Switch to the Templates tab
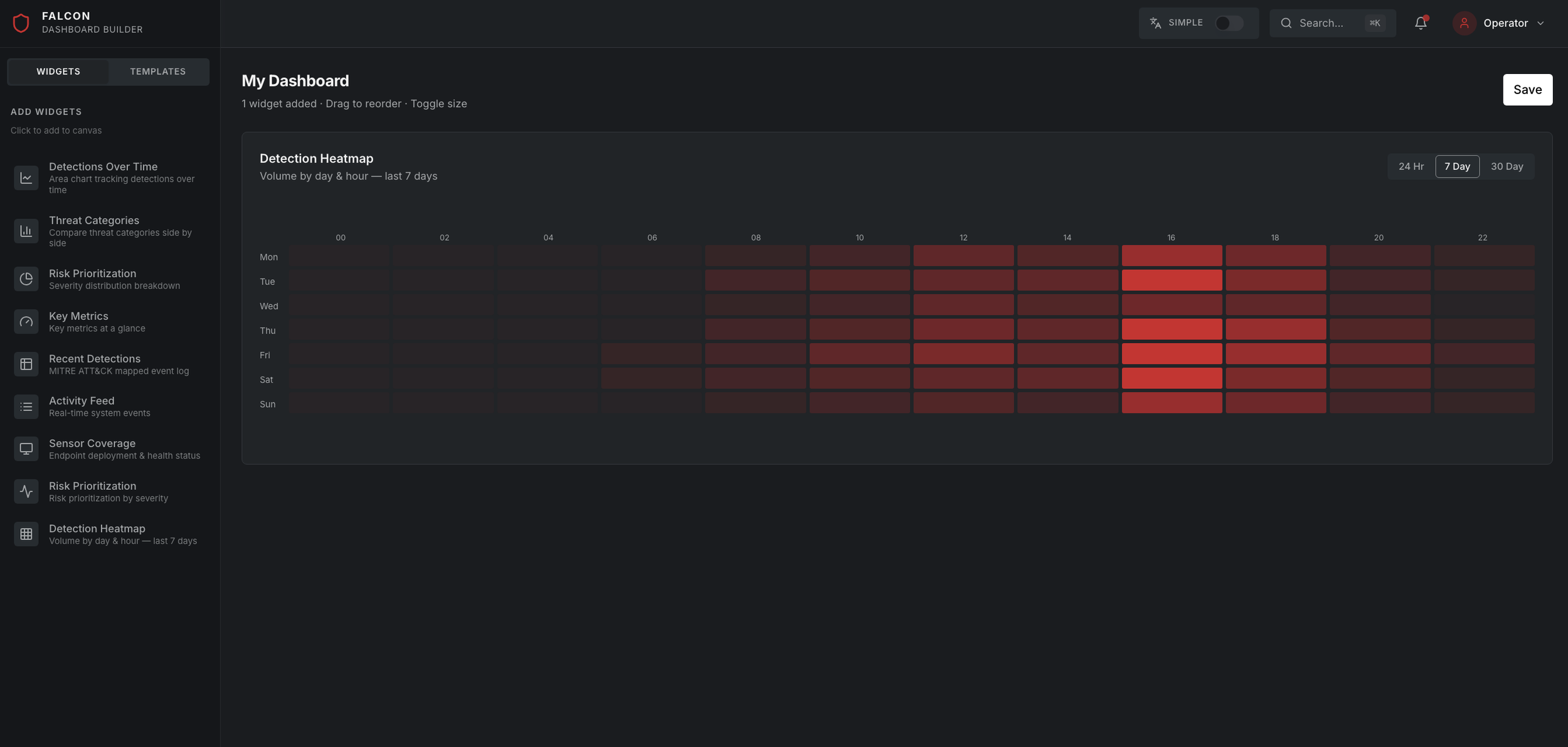The width and height of the screenshot is (1568, 747). pos(157,72)
